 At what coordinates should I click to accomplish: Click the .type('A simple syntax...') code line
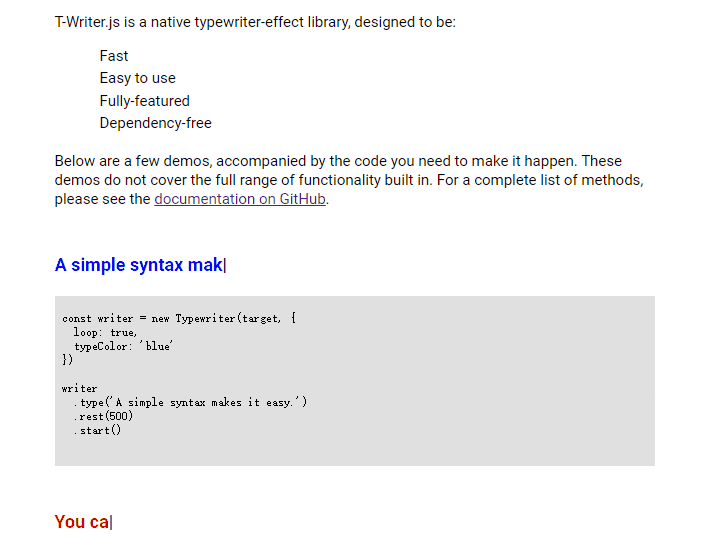click(190, 402)
